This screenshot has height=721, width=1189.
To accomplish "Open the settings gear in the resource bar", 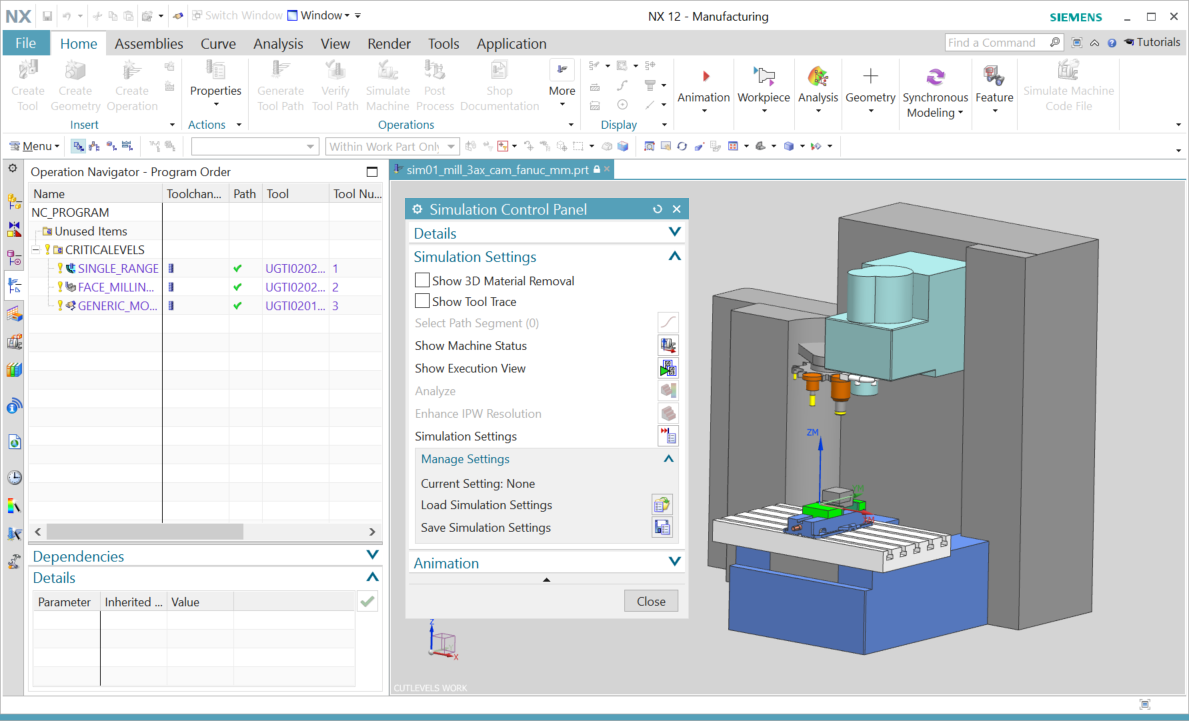I will pyautogui.click(x=13, y=168).
